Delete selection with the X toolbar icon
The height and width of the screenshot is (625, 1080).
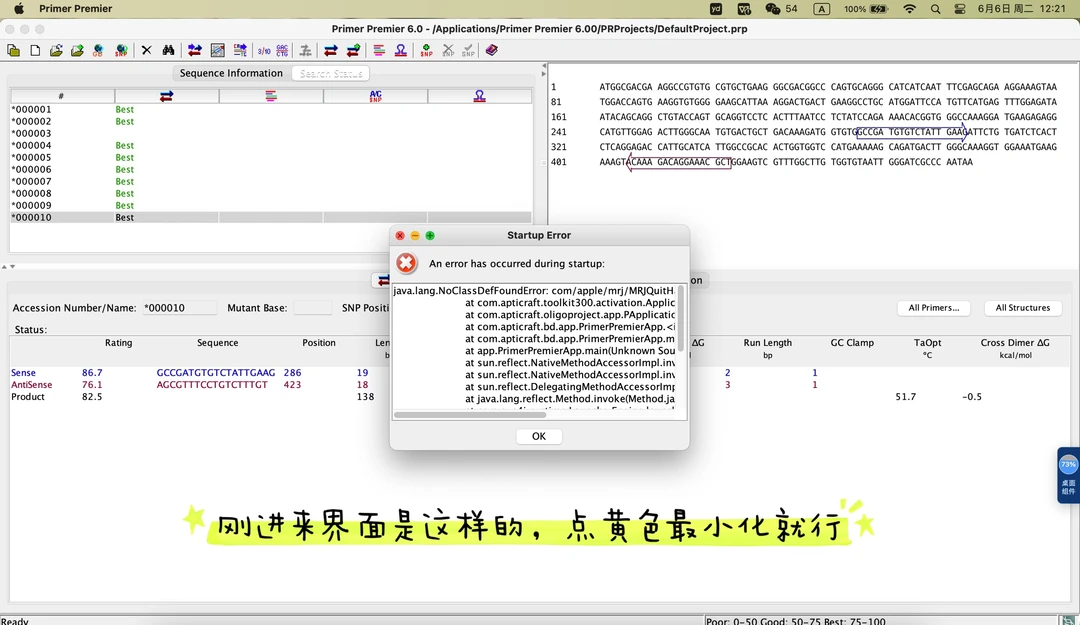click(147, 50)
